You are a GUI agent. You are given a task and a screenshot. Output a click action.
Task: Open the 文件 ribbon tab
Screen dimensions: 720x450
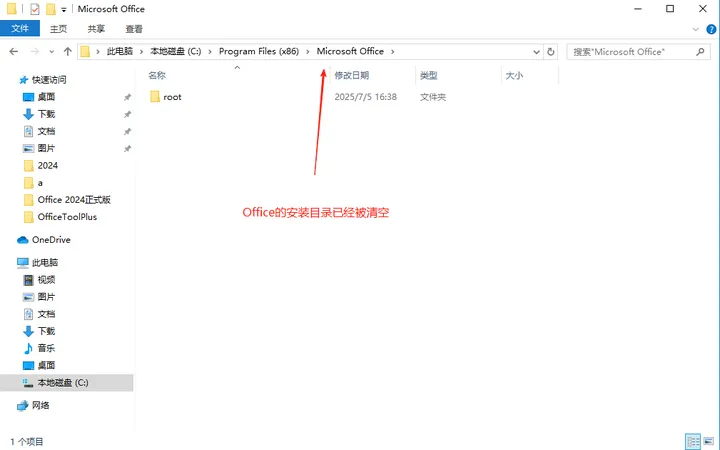click(x=20, y=28)
